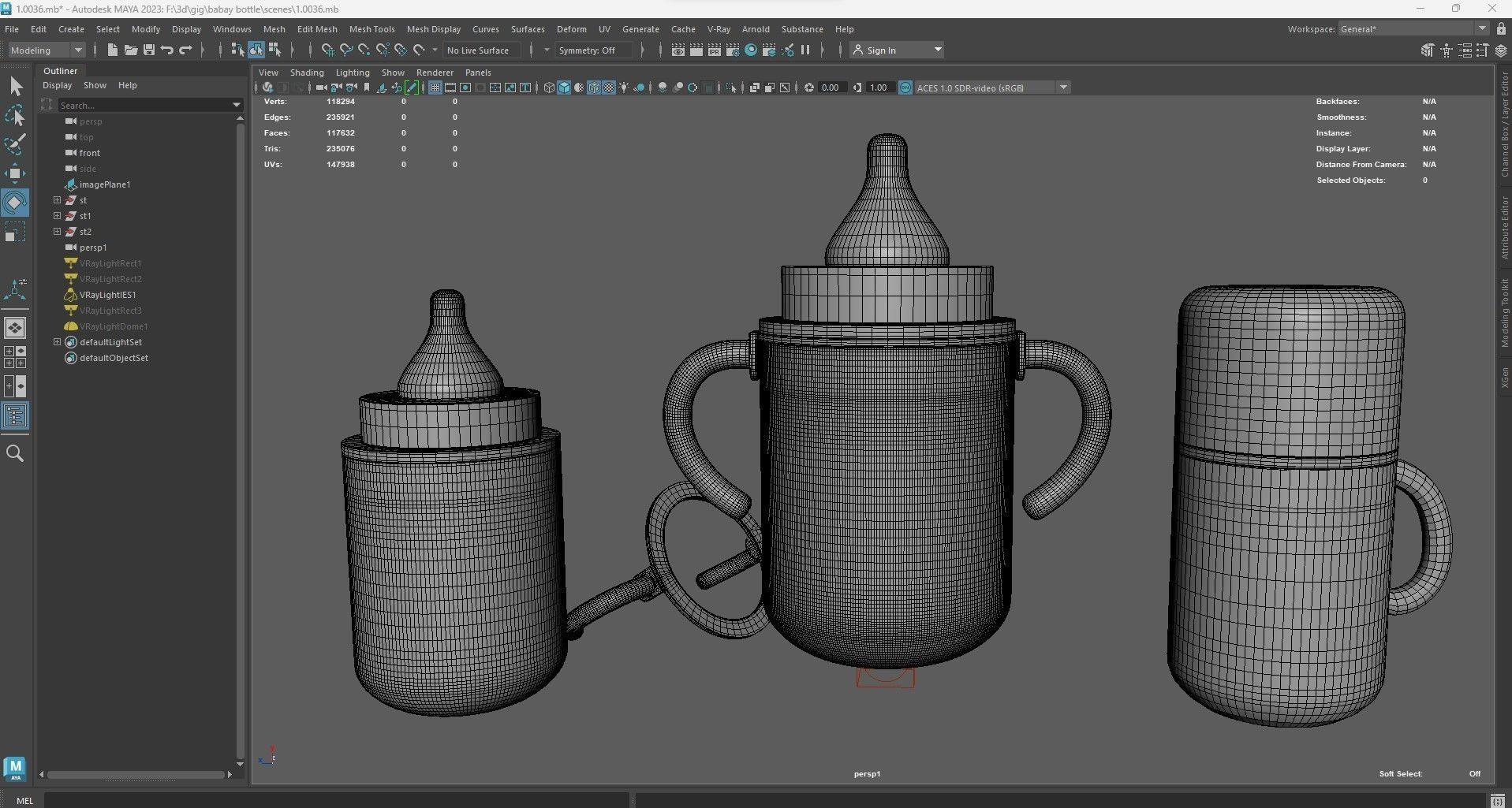
Task: Toggle the Attribute Editor icon
Action: click(x=1465, y=50)
